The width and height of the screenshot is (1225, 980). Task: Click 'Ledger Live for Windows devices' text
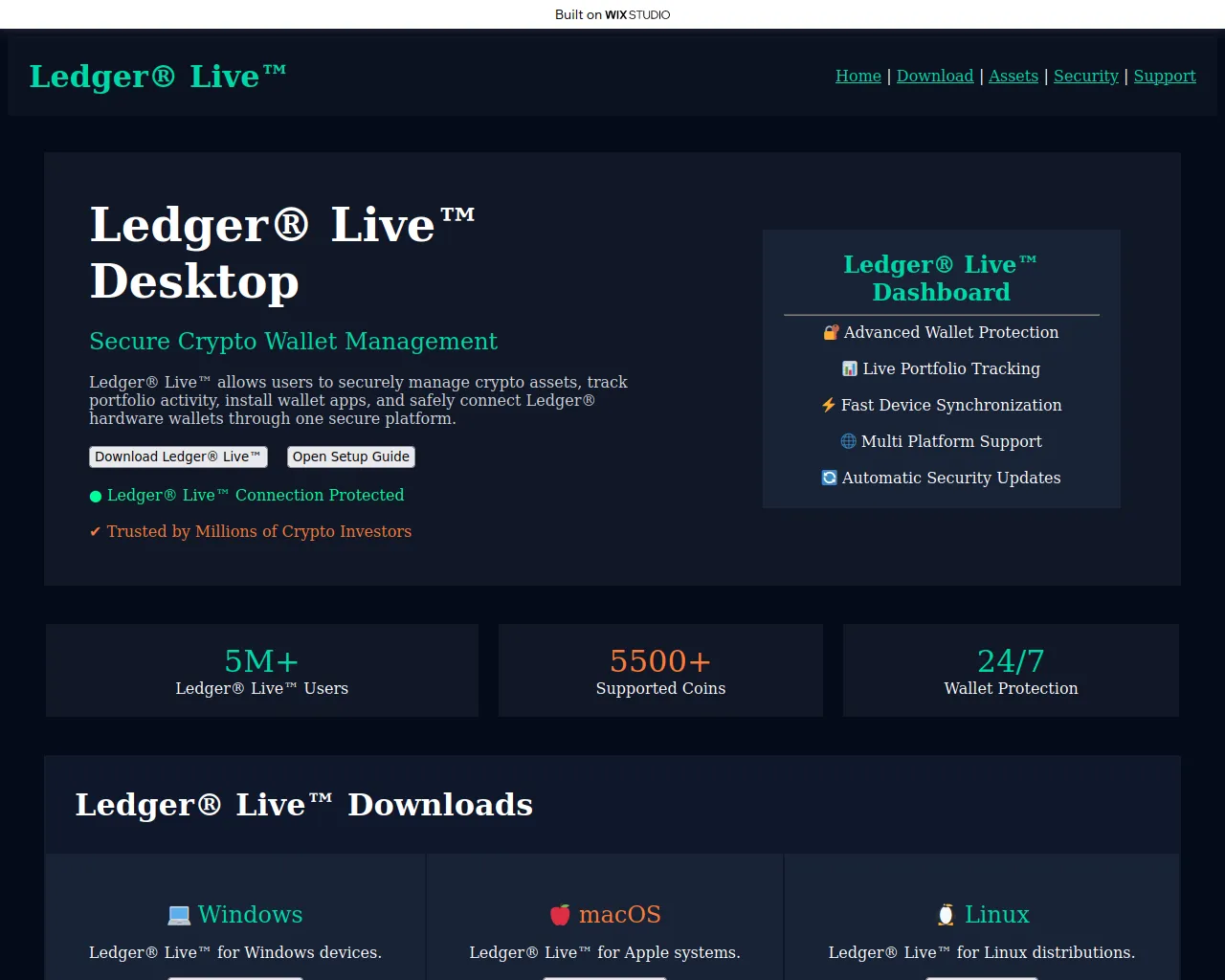(x=235, y=952)
